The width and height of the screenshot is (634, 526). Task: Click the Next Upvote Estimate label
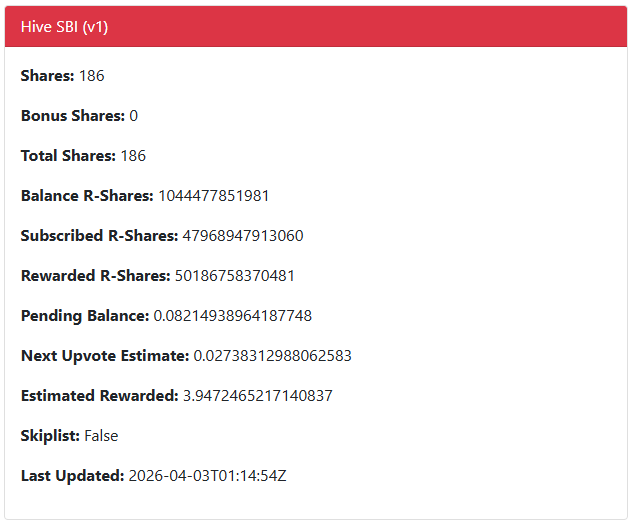coord(104,356)
